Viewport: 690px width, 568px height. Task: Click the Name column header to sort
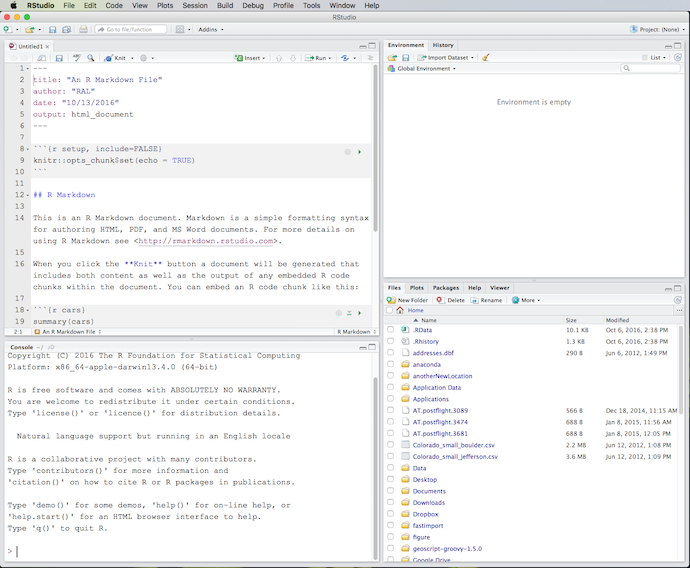point(429,320)
